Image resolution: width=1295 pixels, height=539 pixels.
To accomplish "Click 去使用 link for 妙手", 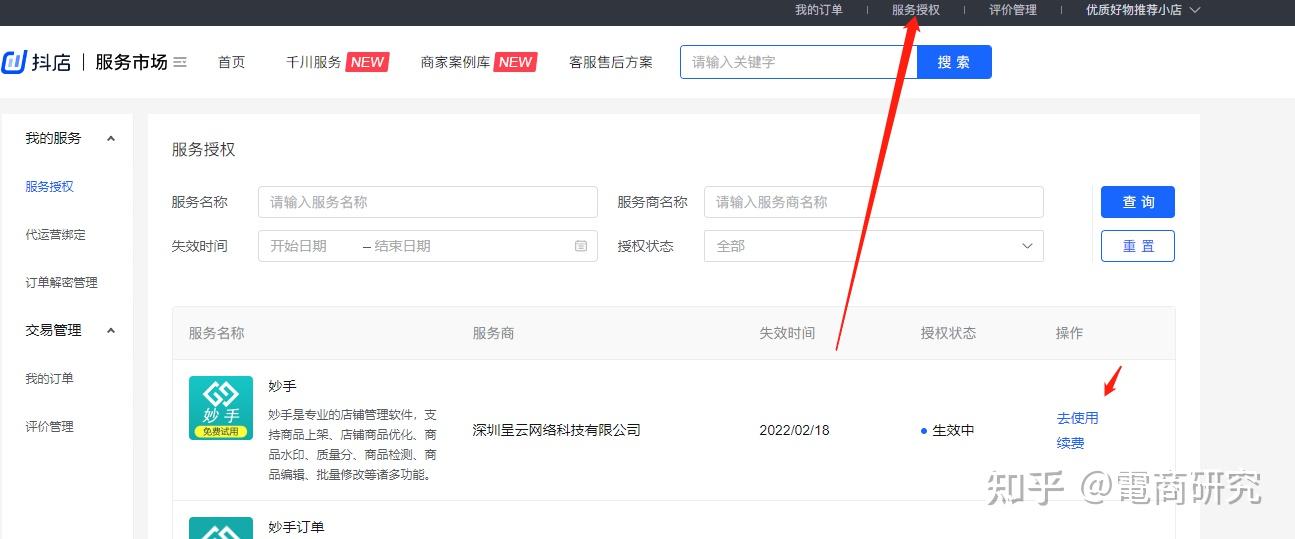I will 1077,418.
